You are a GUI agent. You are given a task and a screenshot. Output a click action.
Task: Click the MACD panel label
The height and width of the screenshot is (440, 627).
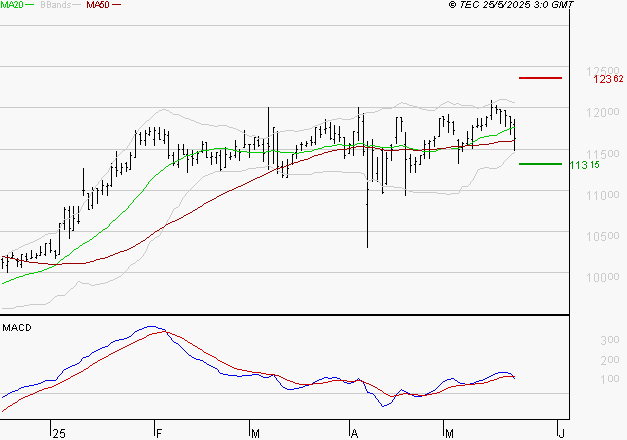pyautogui.click(x=17, y=328)
